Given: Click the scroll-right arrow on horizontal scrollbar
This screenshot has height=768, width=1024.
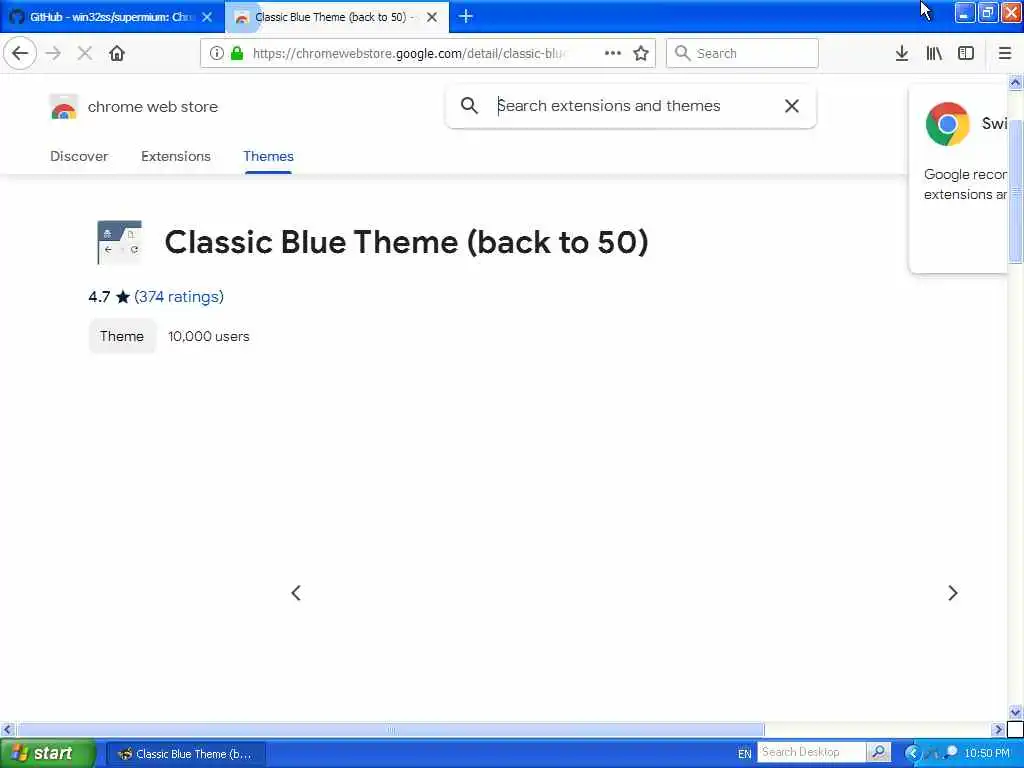Looking at the screenshot, I should click(x=998, y=729).
